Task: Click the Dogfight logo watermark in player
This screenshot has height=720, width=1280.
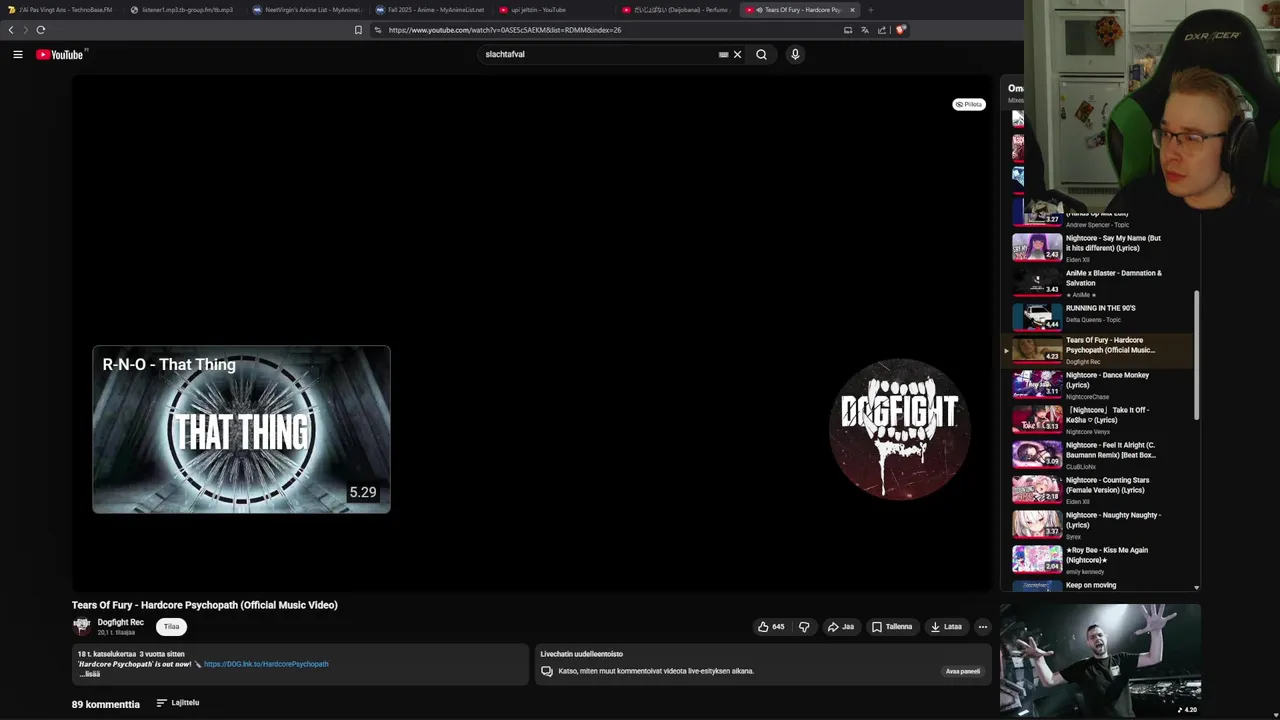Action: (x=899, y=428)
